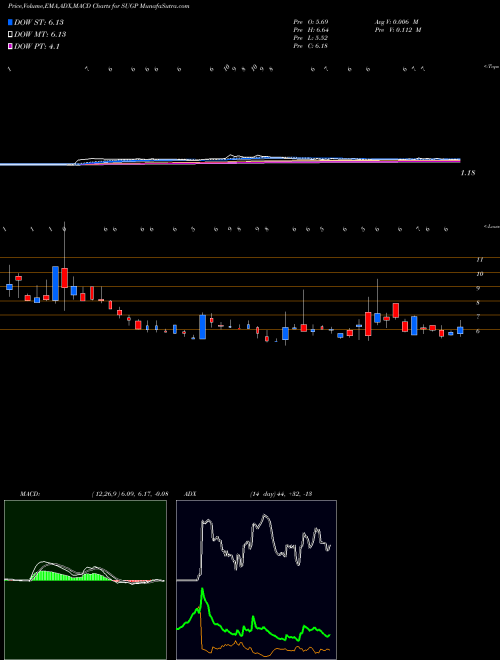Click the 'Pre O: 5.69' open value
Image resolution: width=500 pixels, height=660 pixels.
pos(311,22)
